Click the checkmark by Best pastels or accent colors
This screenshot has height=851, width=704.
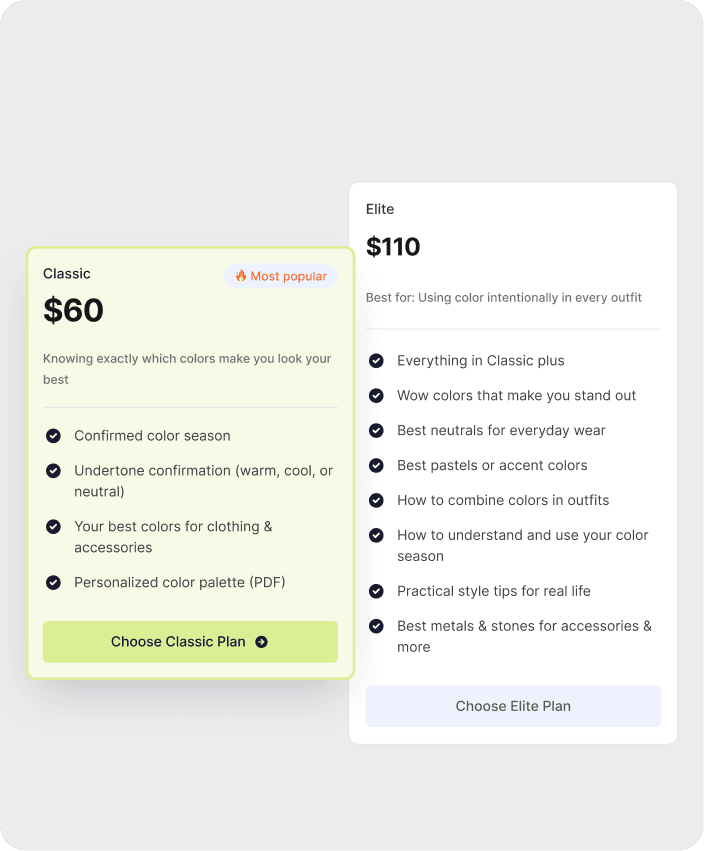coord(376,466)
